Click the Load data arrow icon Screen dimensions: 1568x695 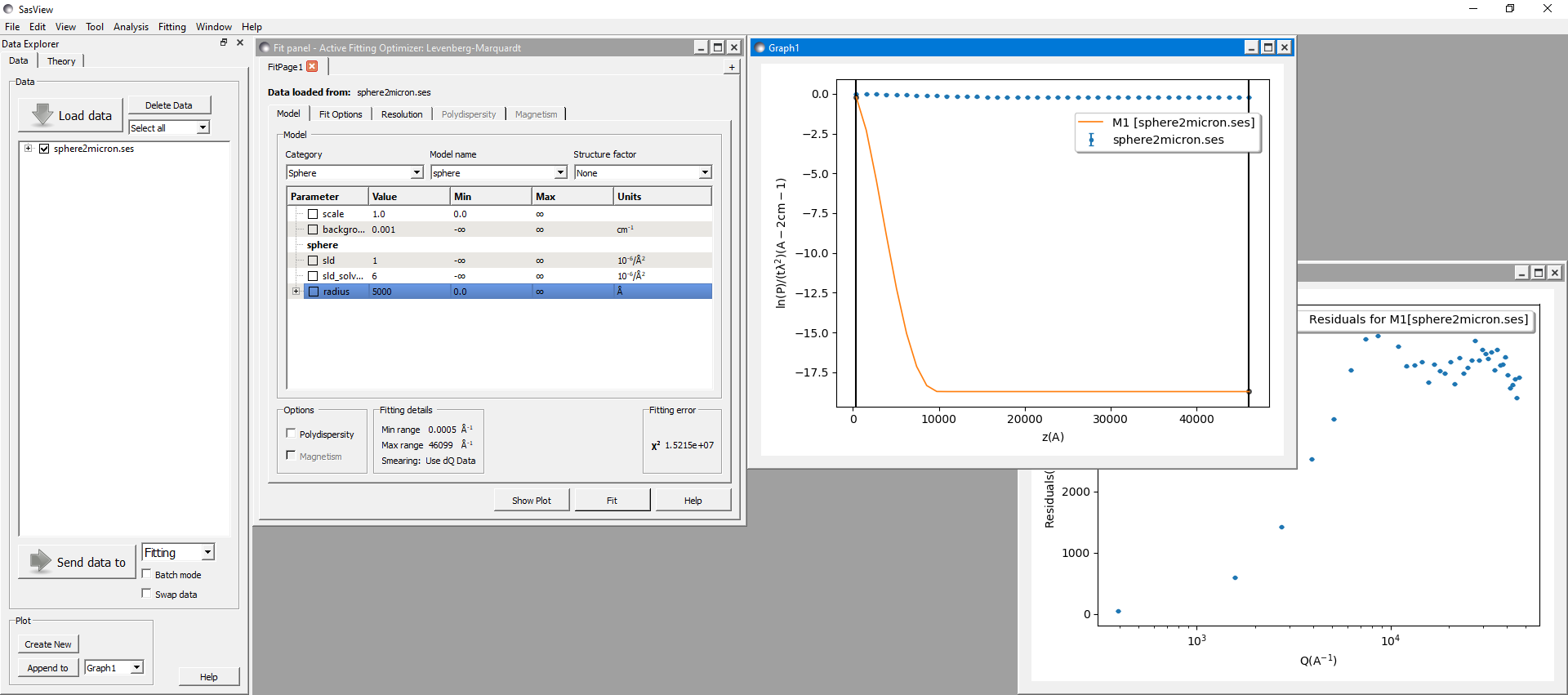(x=42, y=115)
